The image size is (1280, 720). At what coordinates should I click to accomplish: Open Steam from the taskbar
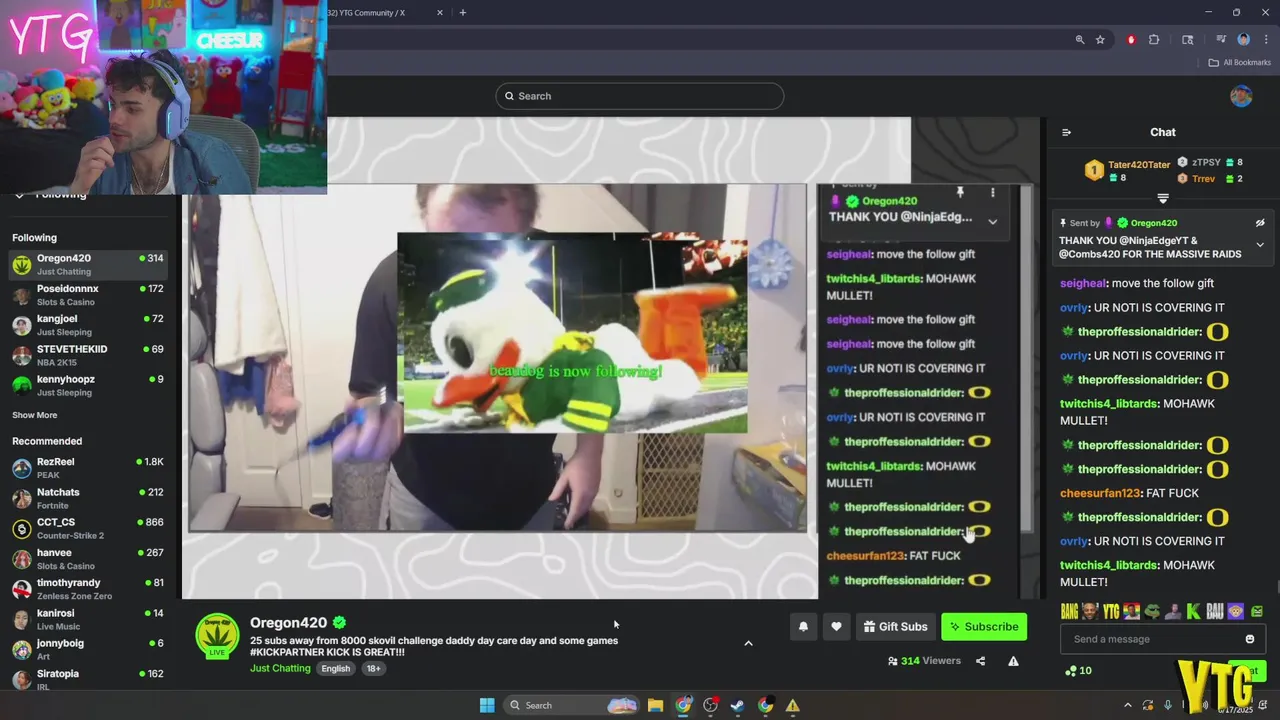coord(737,705)
